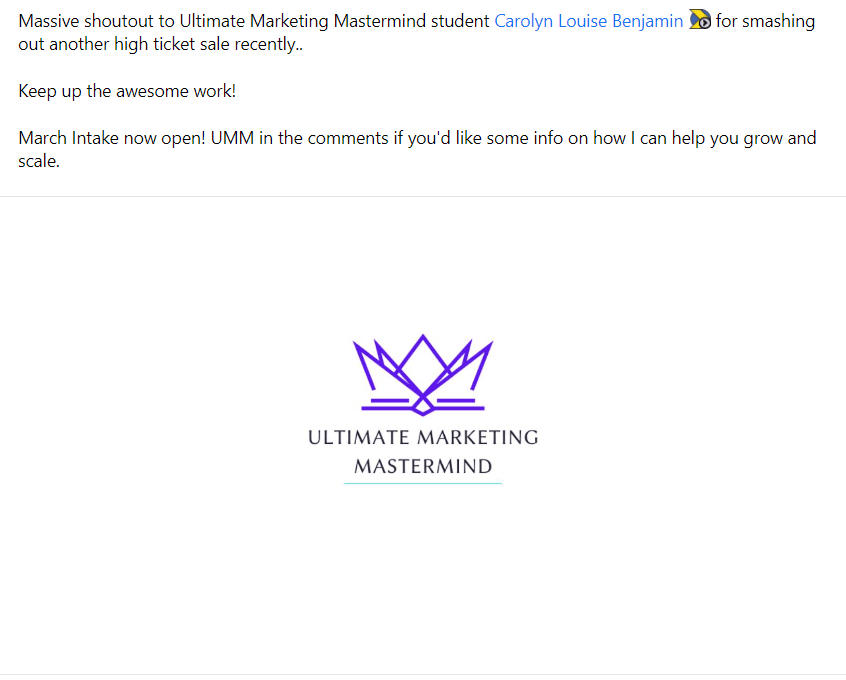The image size is (846, 680).
Task: Click the badge icon beside Benjamin's name
Action: tap(700, 20)
